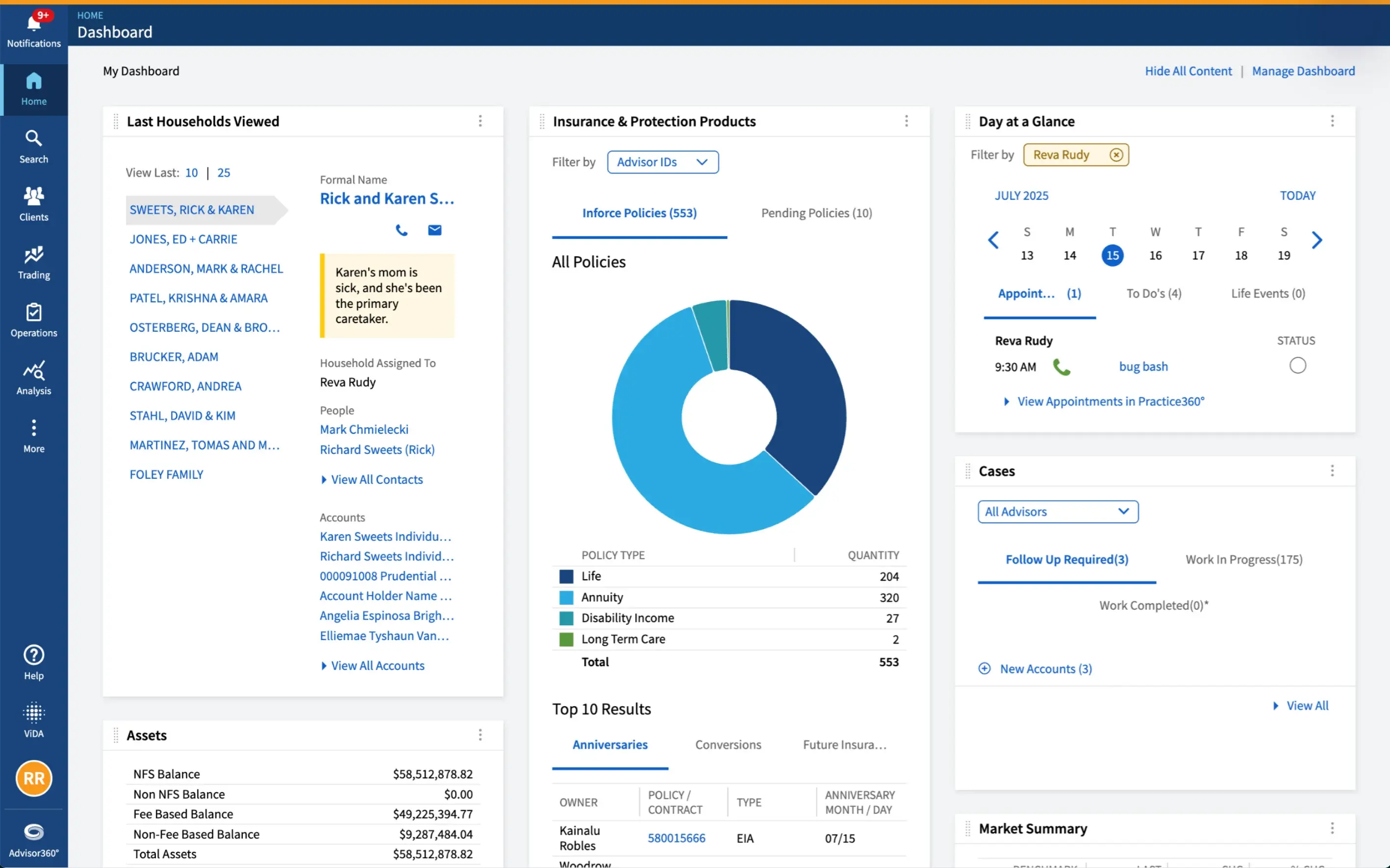Switch to Pending Policies tab
1390x868 pixels.
[816, 212]
